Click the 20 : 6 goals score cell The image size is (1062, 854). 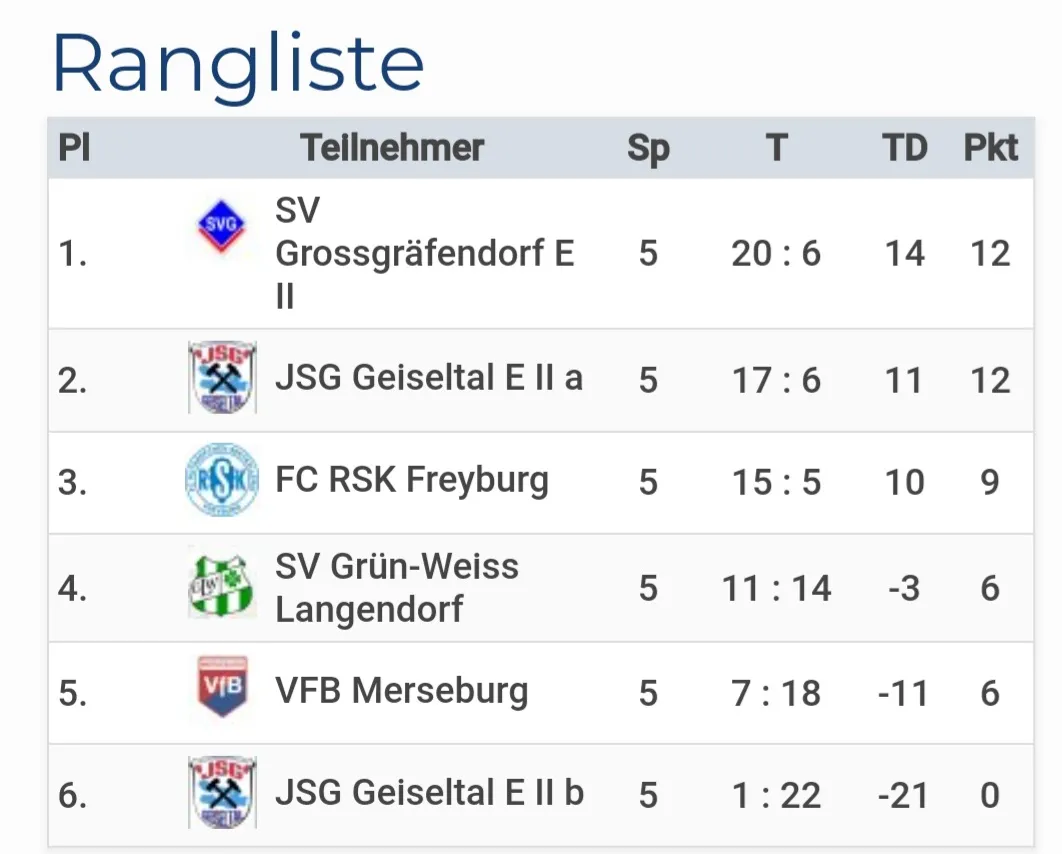pyautogui.click(x=776, y=254)
